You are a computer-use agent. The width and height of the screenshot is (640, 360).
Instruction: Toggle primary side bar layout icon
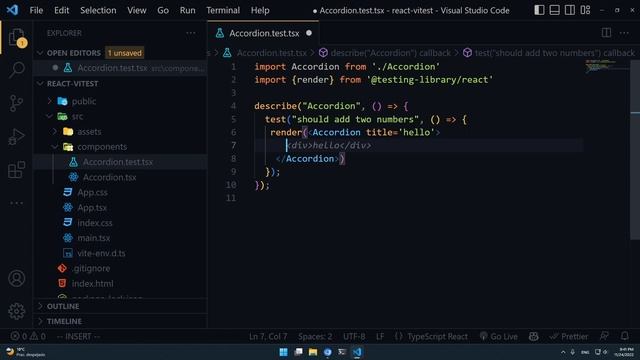539,10
